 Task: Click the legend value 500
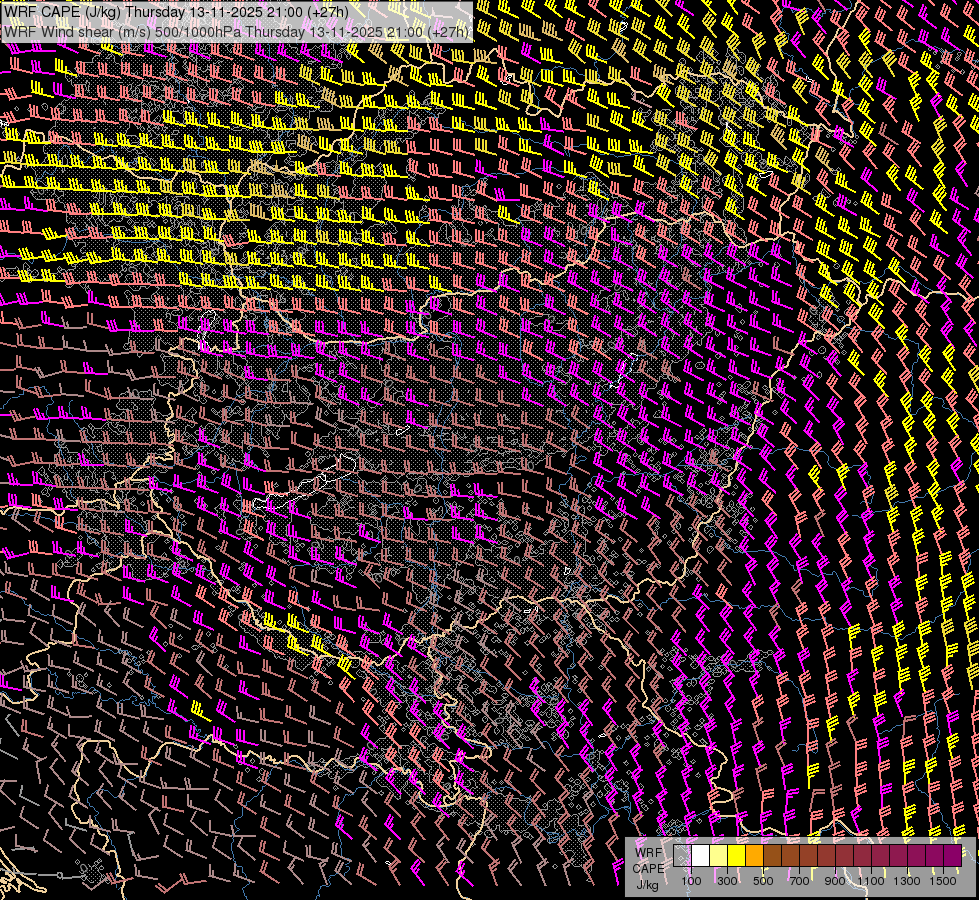click(x=763, y=881)
